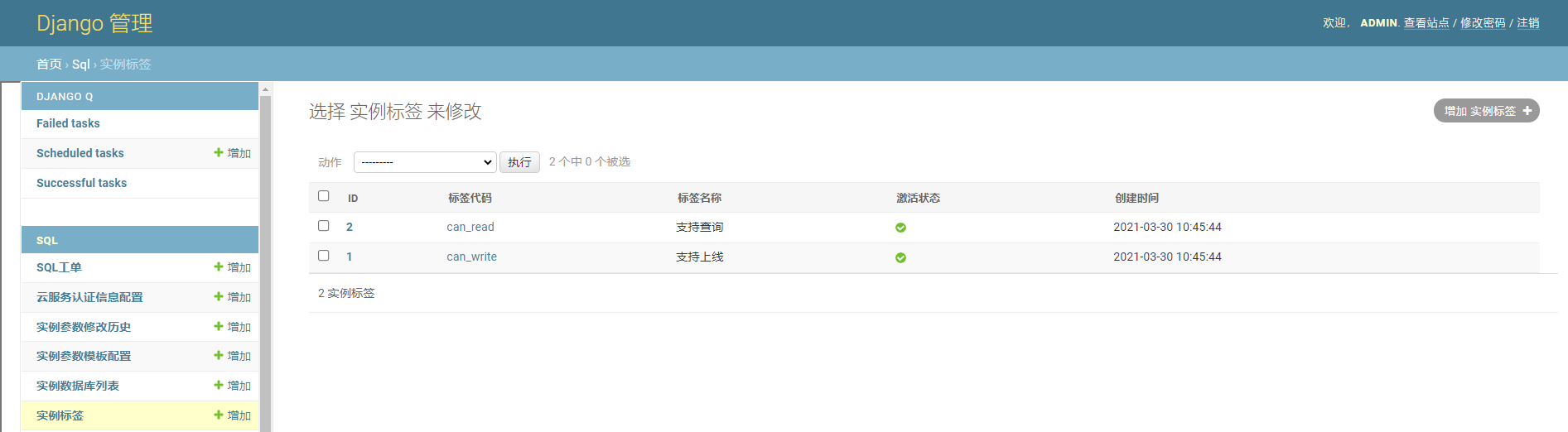Click the sidebar scroll-up arrow
Screen dimensions: 1568x432
(x=265, y=89)
